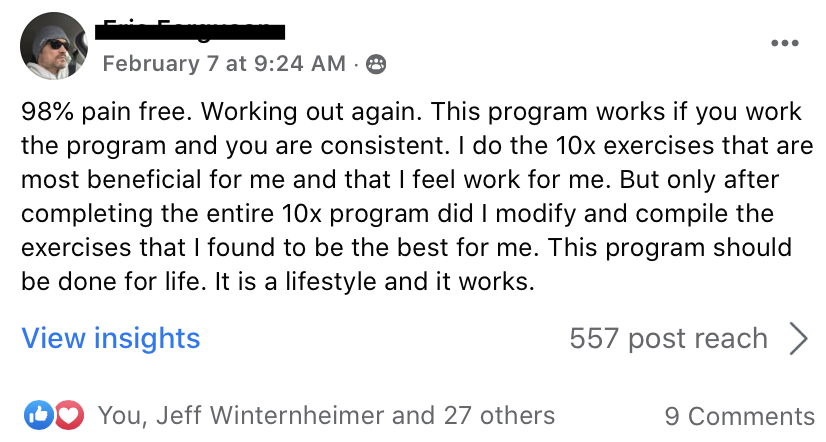Image resolution: width=826 pixels, height=442 pixels.
Task: Click the redacted author name
Action: pyautogui.click(x=190, y=32)
